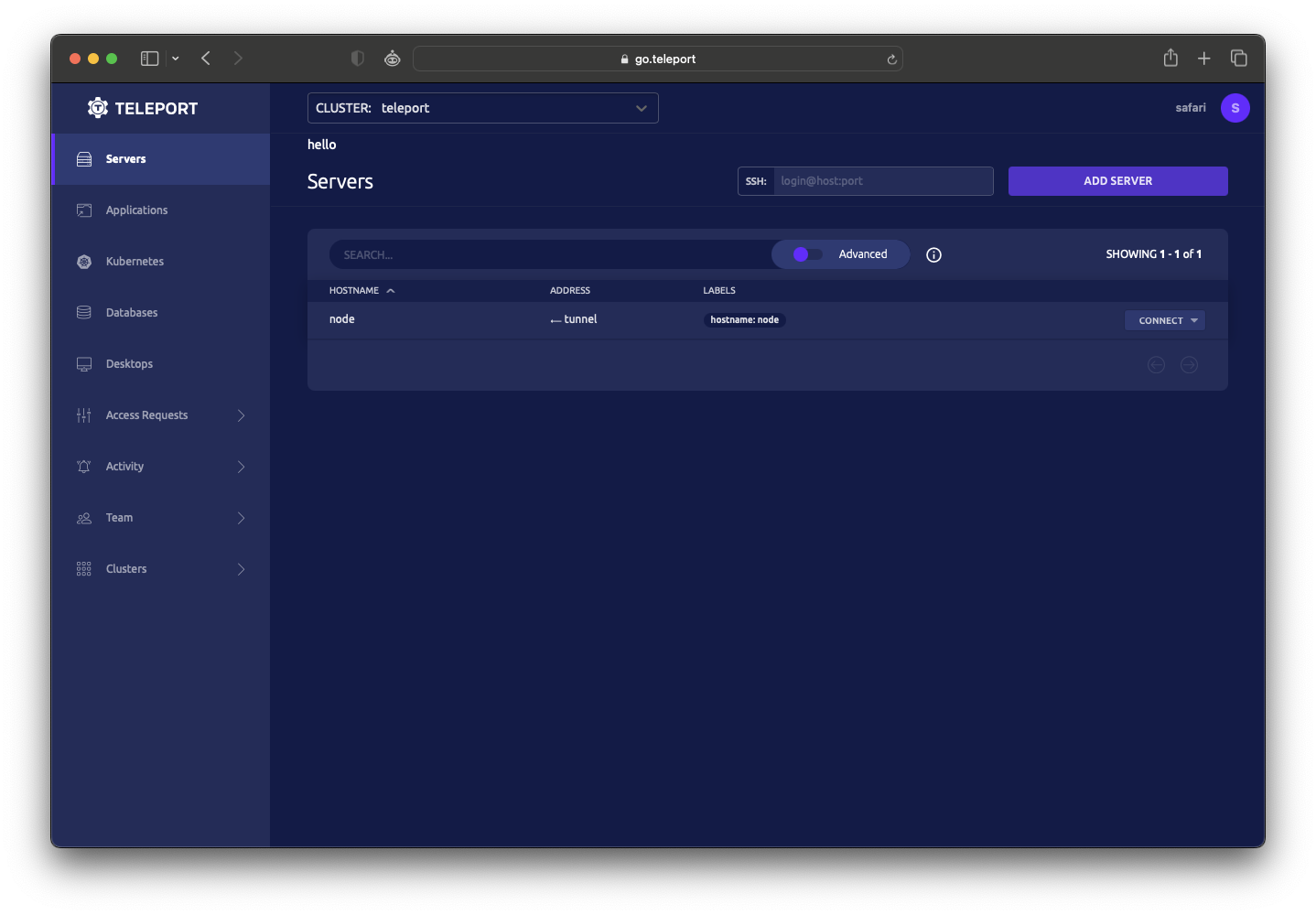Open the Clusters sidebar menu item

(x=125, y=568)
